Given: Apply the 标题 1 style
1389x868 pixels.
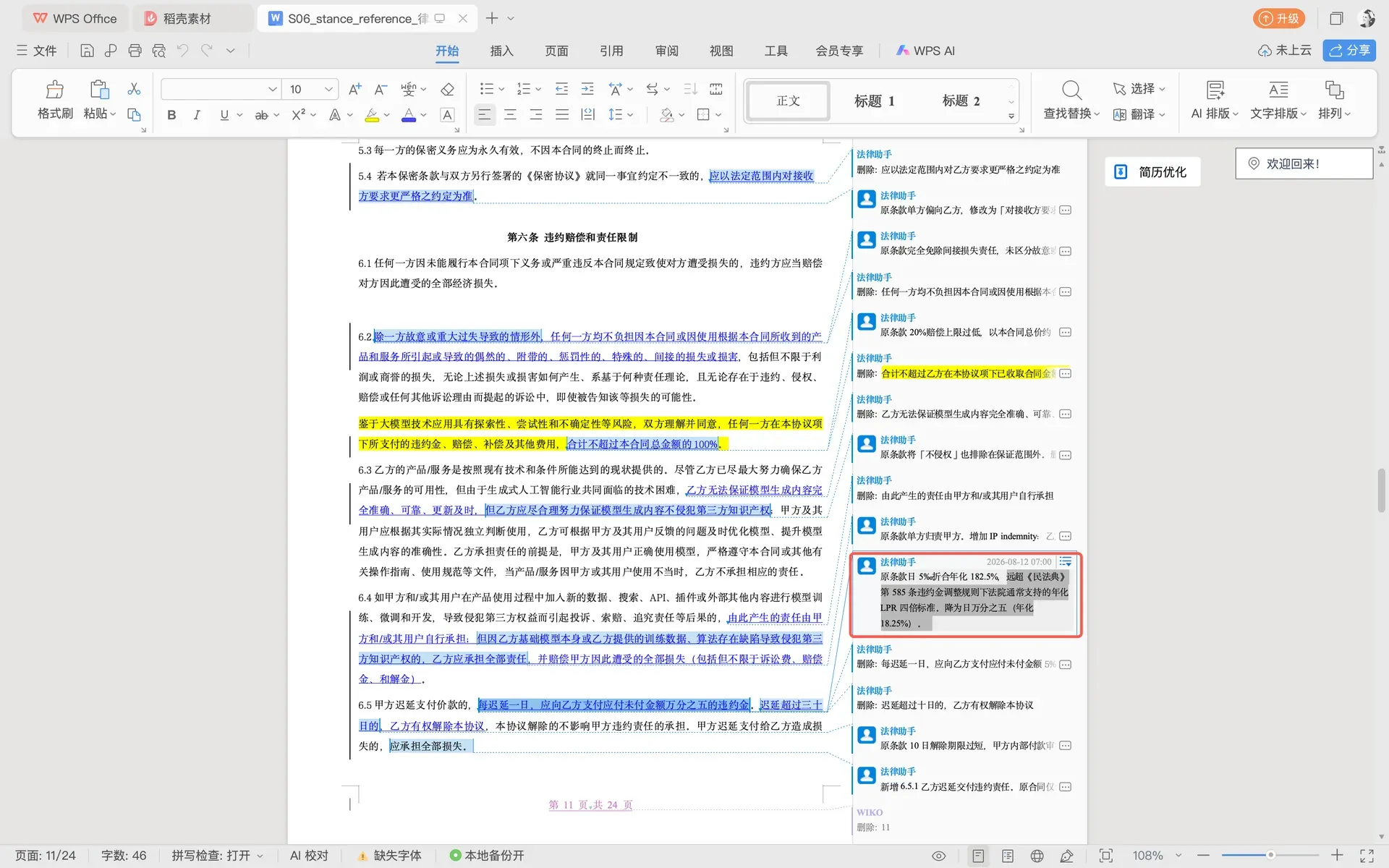Looking at the screenshot, I should tap(874, 101).
